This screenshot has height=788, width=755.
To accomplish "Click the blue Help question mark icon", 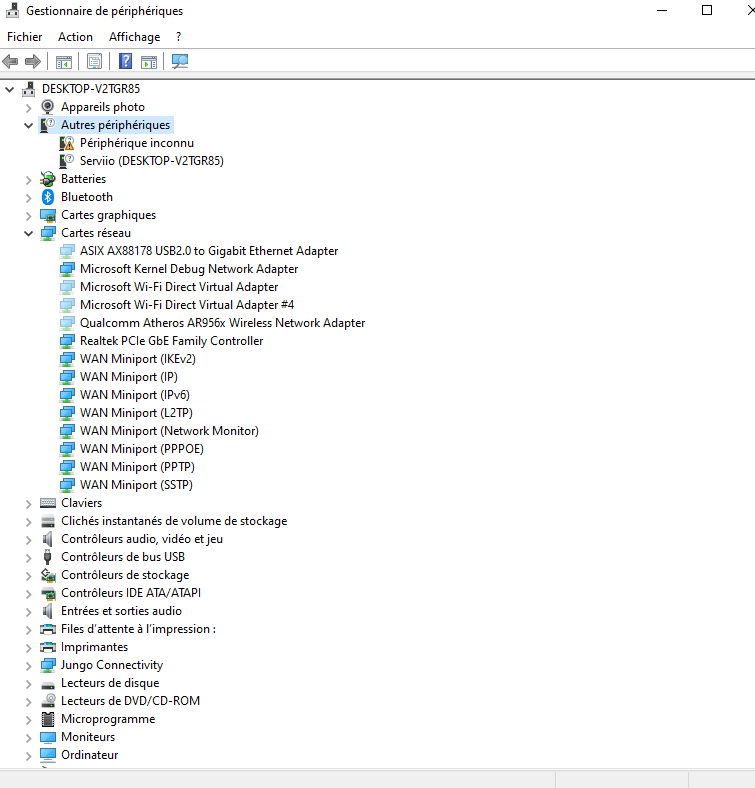I will pos(125,61).
